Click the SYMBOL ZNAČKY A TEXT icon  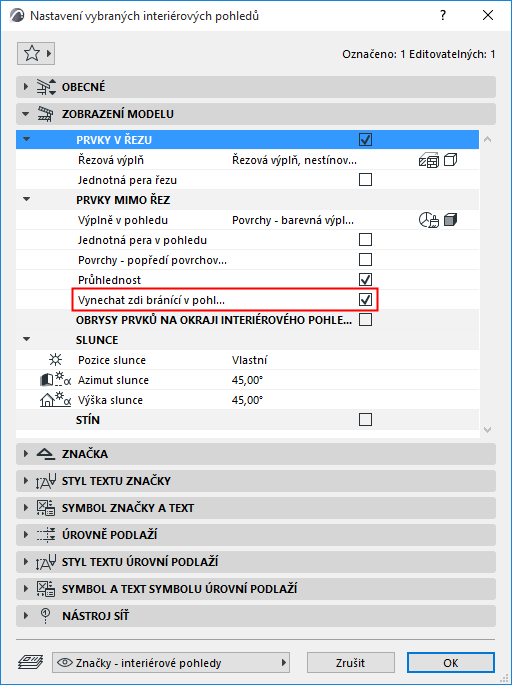46,508
